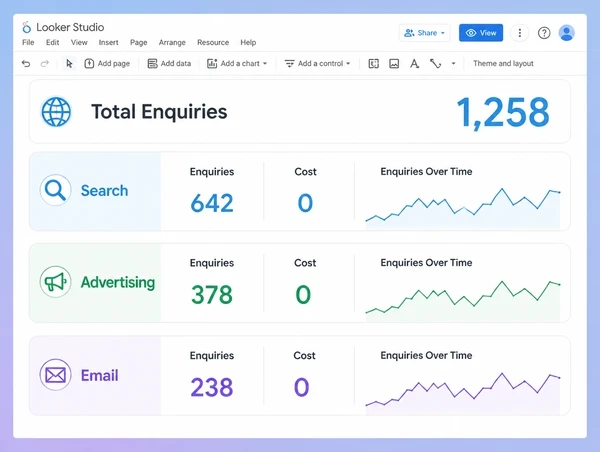Click Enquiries Over Time title in Email row
Screen dimensions: 600x452
(426, 355)
